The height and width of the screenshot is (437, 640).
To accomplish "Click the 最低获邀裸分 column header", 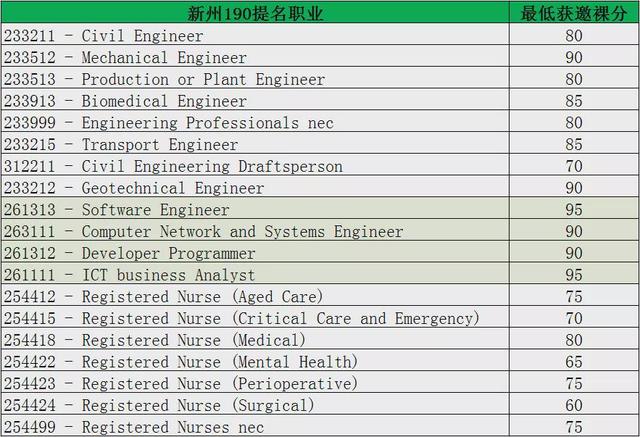I will 573,14.
